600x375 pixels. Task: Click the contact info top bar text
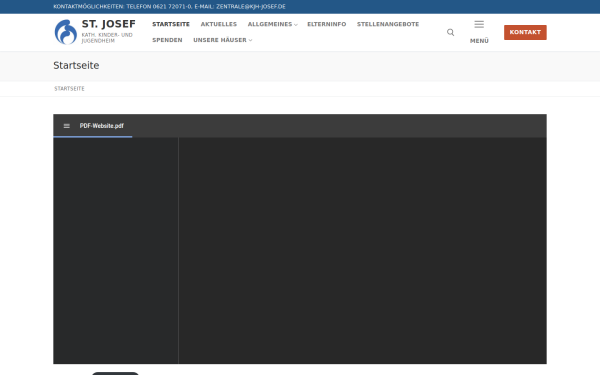pyautogui.click(x=169, y=7)
